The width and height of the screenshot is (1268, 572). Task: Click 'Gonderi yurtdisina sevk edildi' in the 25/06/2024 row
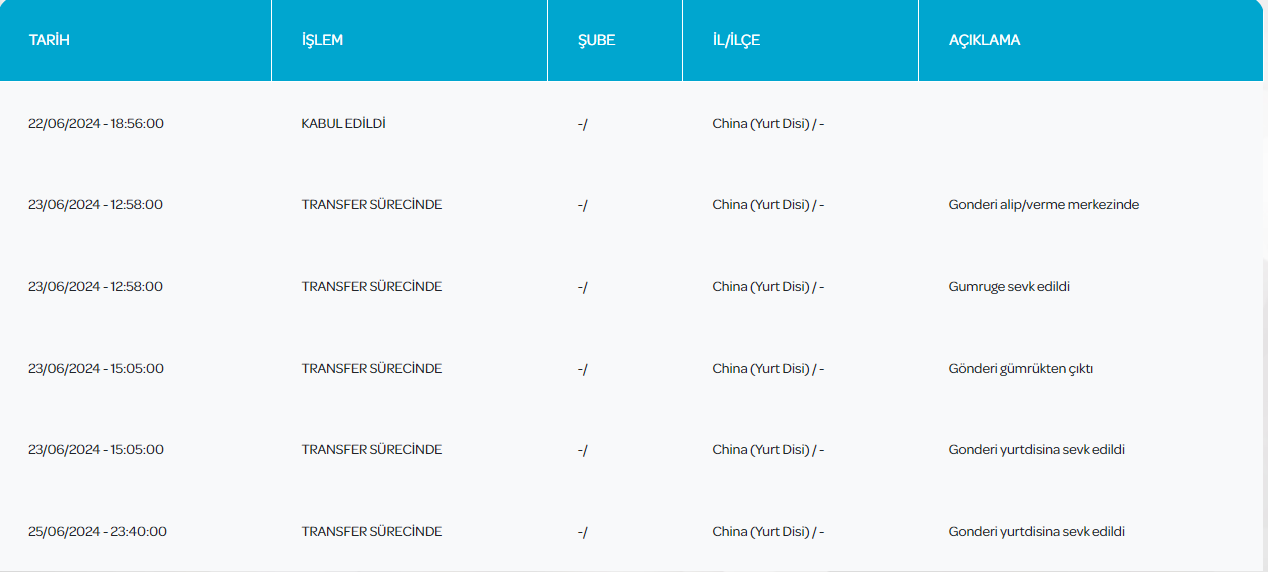point(1036,532)
